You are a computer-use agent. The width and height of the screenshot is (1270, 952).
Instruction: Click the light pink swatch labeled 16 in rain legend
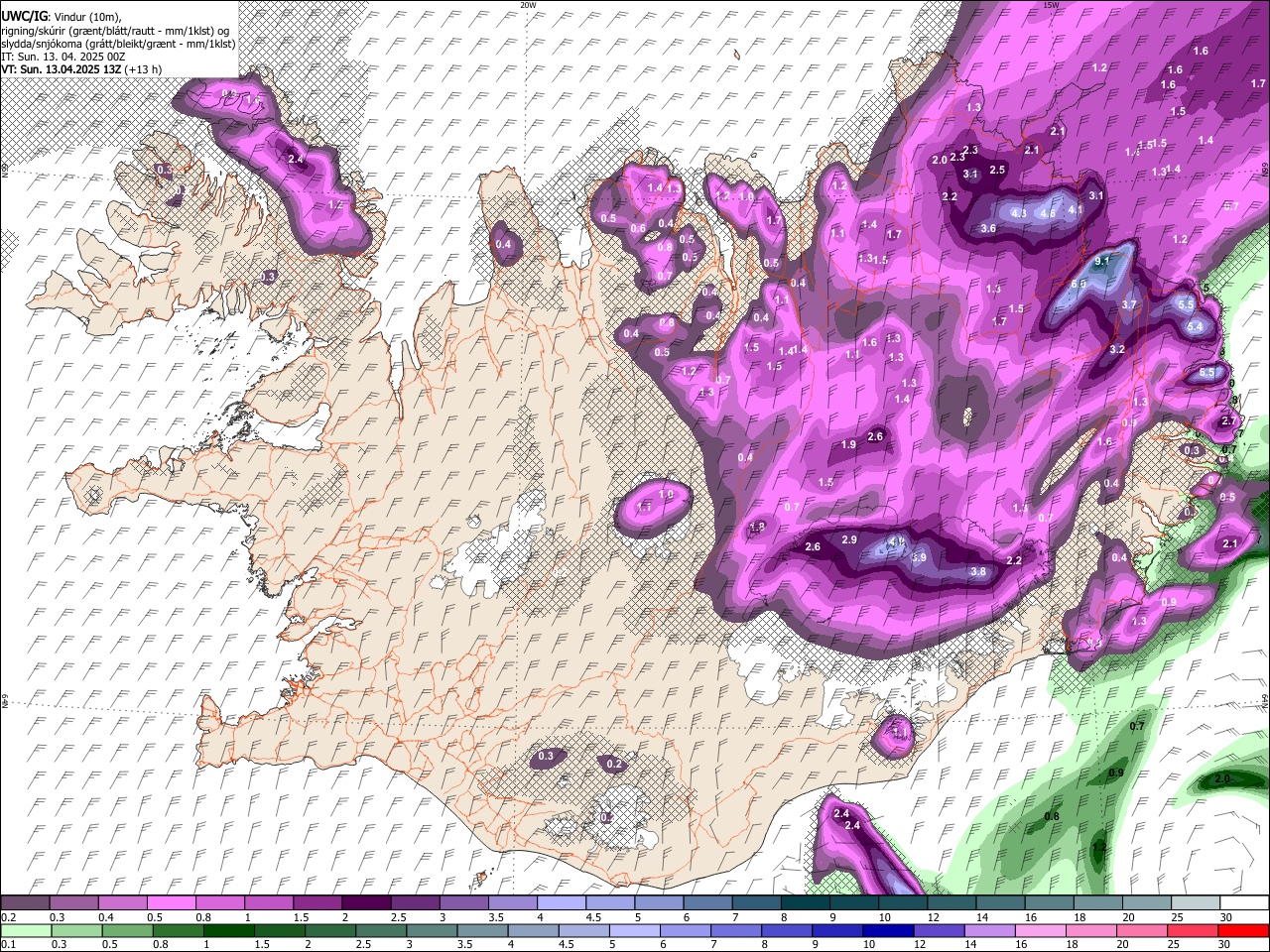point(1041,930)
